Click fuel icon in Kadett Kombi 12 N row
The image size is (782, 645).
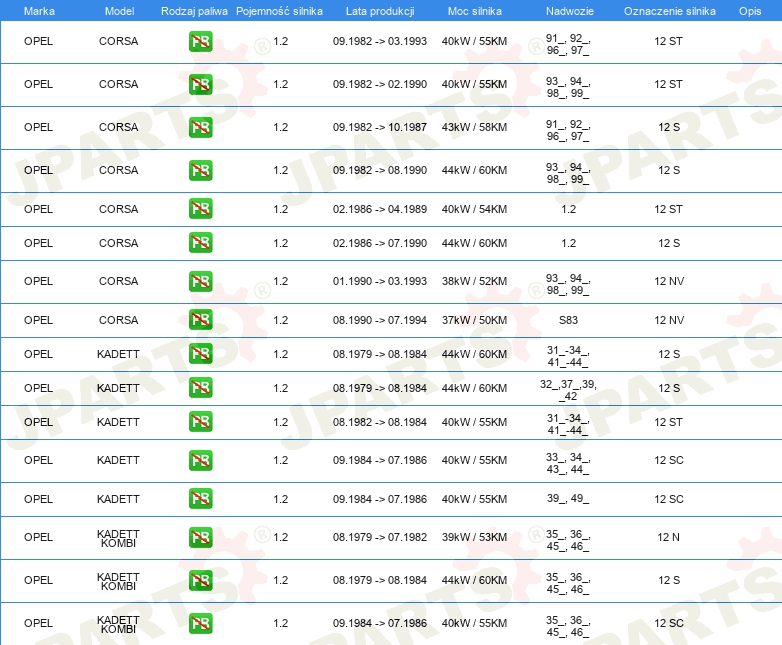[x=200, y=537]
